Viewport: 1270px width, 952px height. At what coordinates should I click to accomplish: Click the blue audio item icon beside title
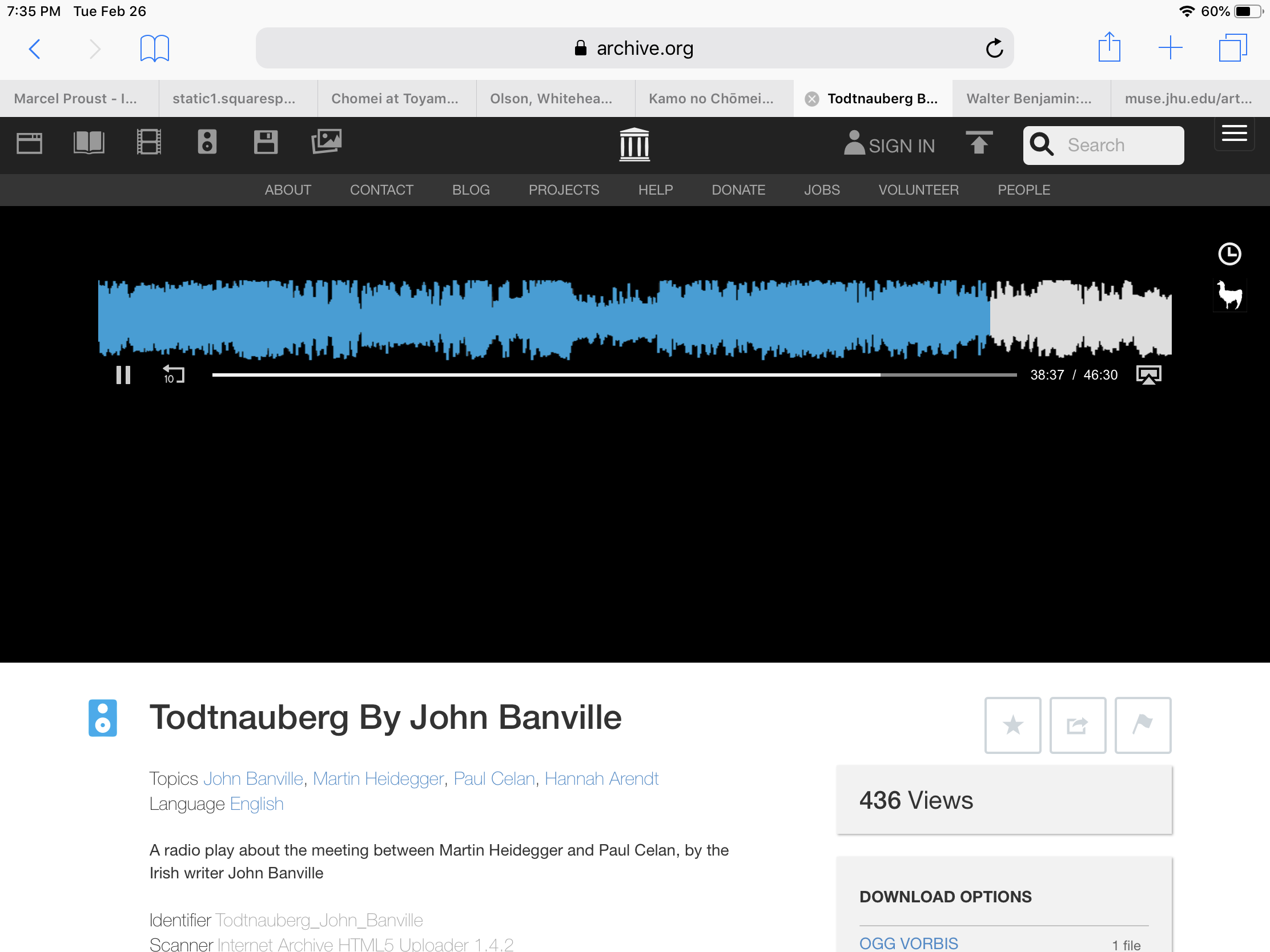coord(103,718)
